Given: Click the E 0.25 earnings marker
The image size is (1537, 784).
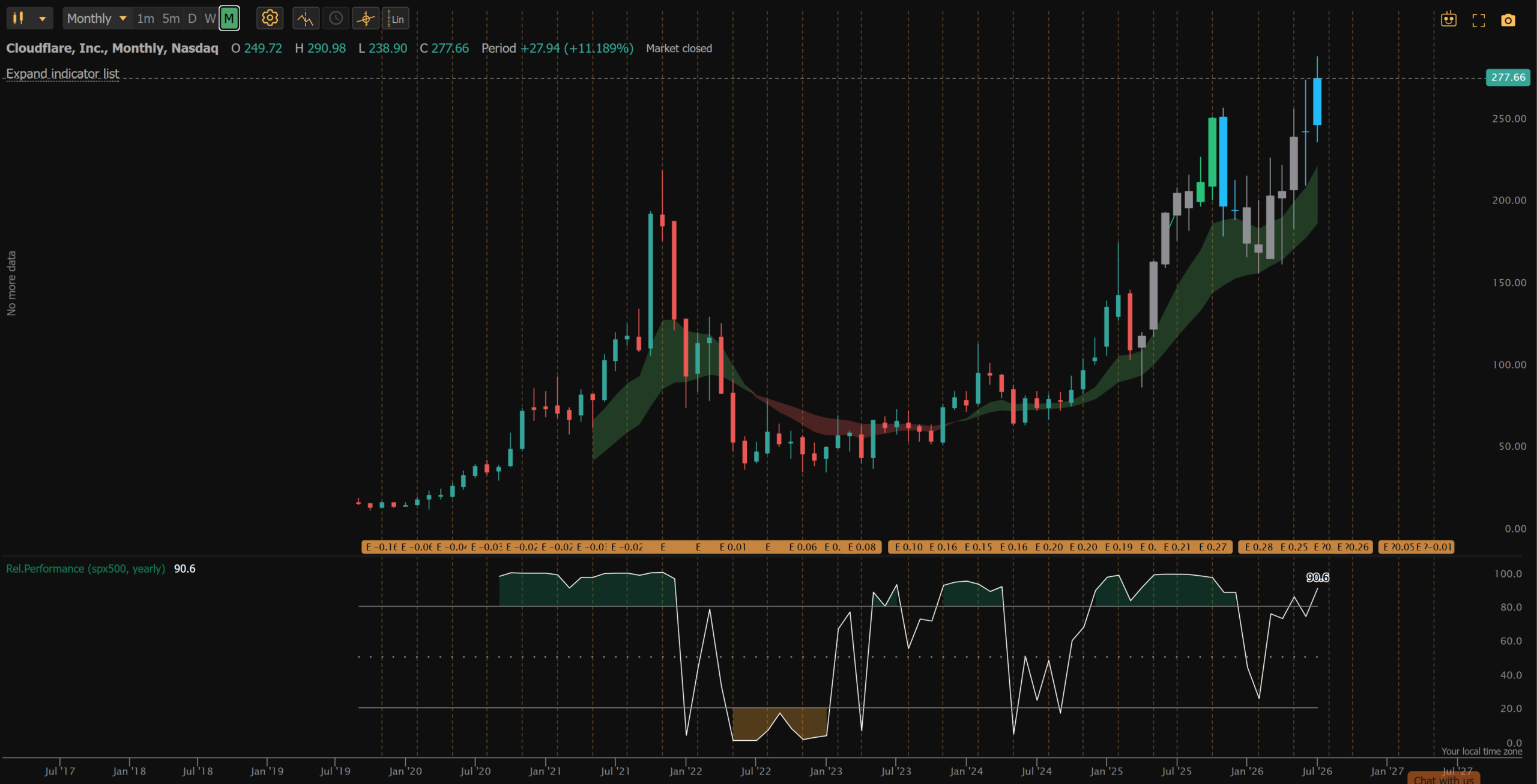Looking at the screenshot, I should tap(1294, 547).
